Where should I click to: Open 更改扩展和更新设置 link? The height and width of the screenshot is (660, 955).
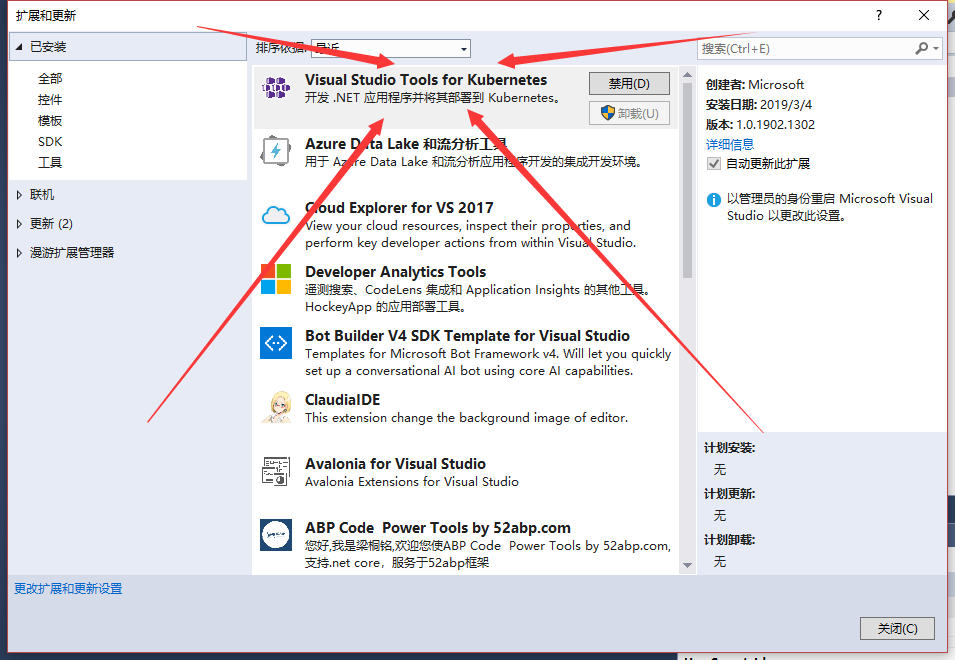[68, 589]
